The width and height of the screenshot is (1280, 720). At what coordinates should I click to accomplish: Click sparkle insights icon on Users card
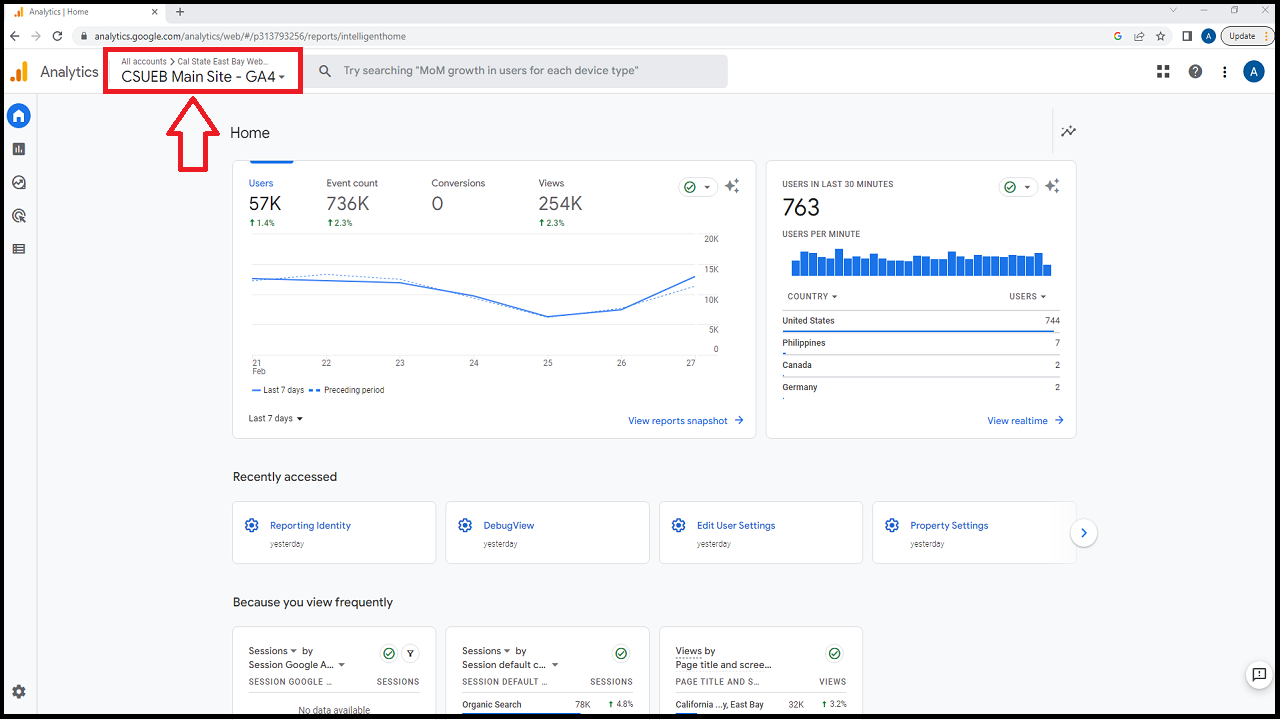click(732, 186)
